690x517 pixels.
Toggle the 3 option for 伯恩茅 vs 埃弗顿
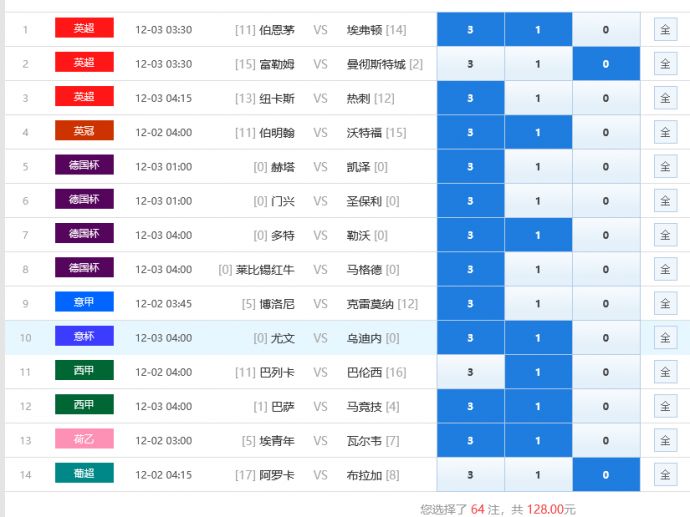click(470, 30)
